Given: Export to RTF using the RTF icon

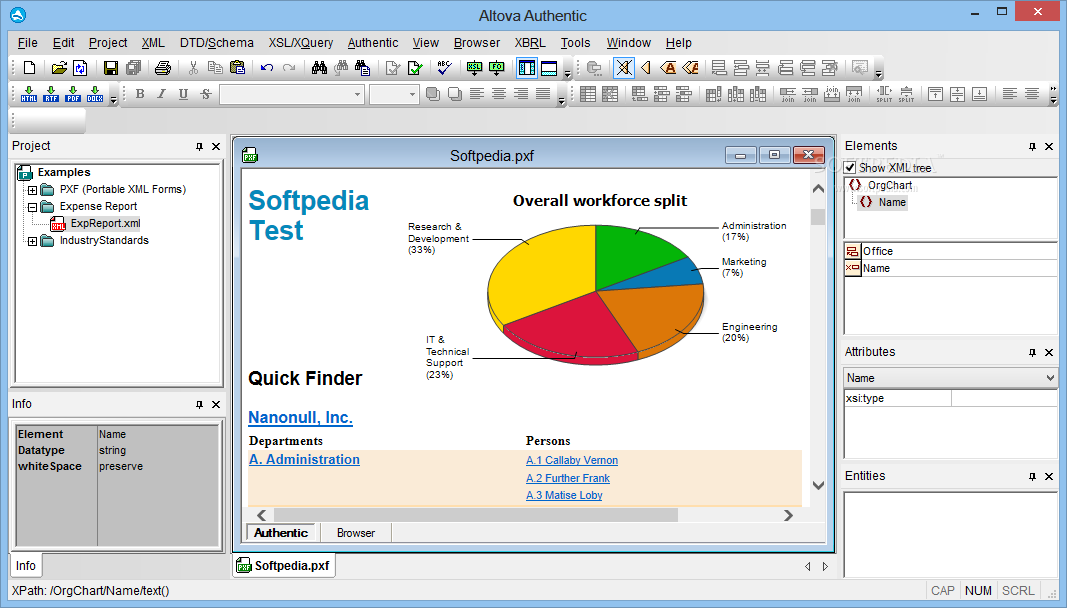Looking at the screenshot, I should pos(51,94).
